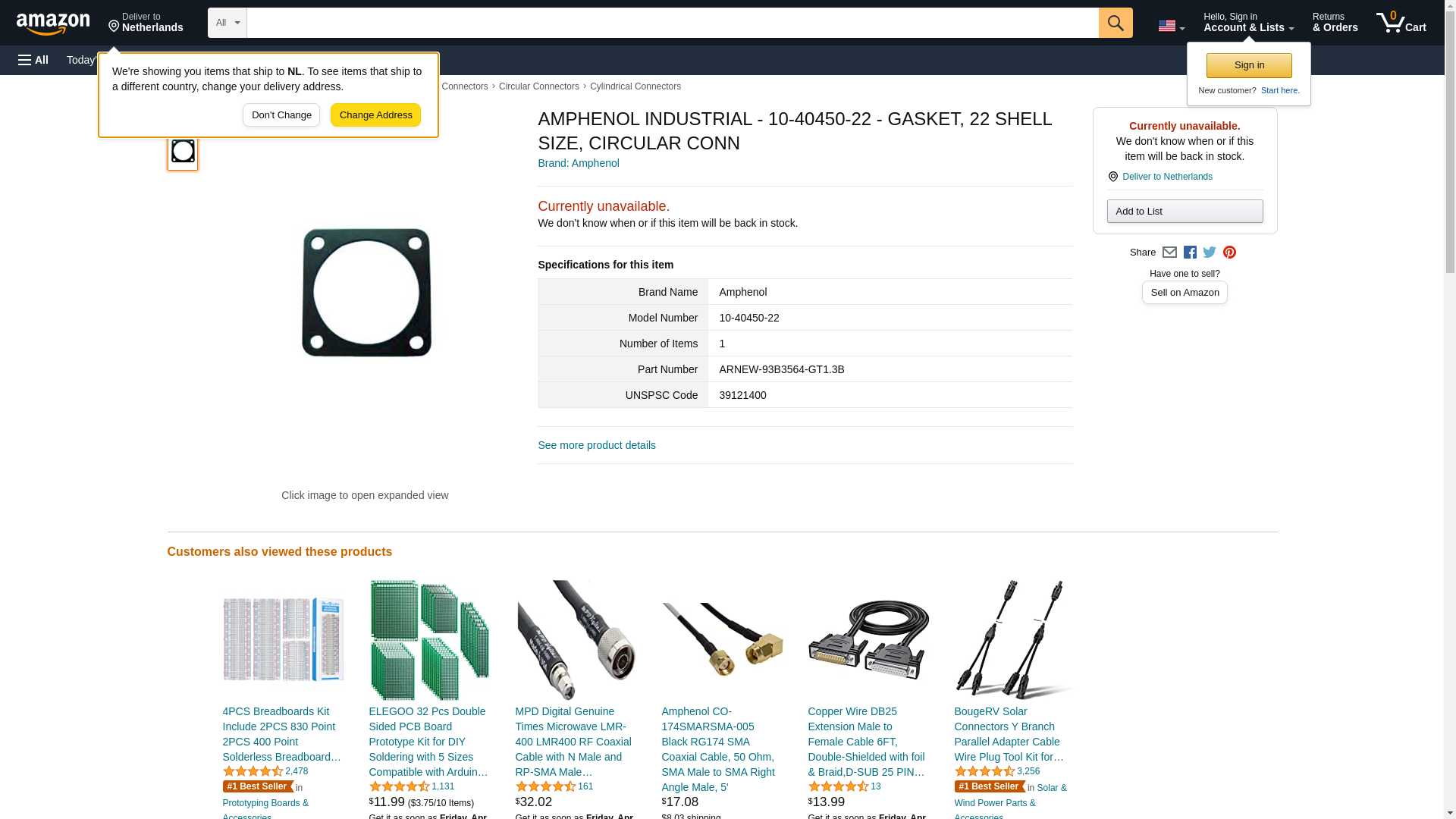Image resolution: width=1456 pixels, height=819 pixels.
Task: Select the gasket image thumbnail
Action: point(183,151)
